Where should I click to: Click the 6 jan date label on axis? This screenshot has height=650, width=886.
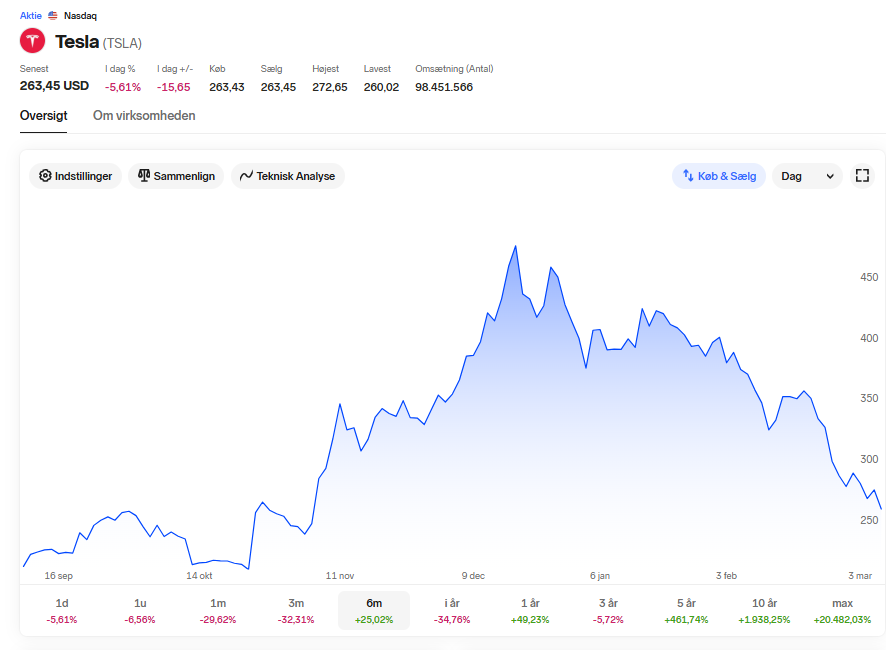600,575
